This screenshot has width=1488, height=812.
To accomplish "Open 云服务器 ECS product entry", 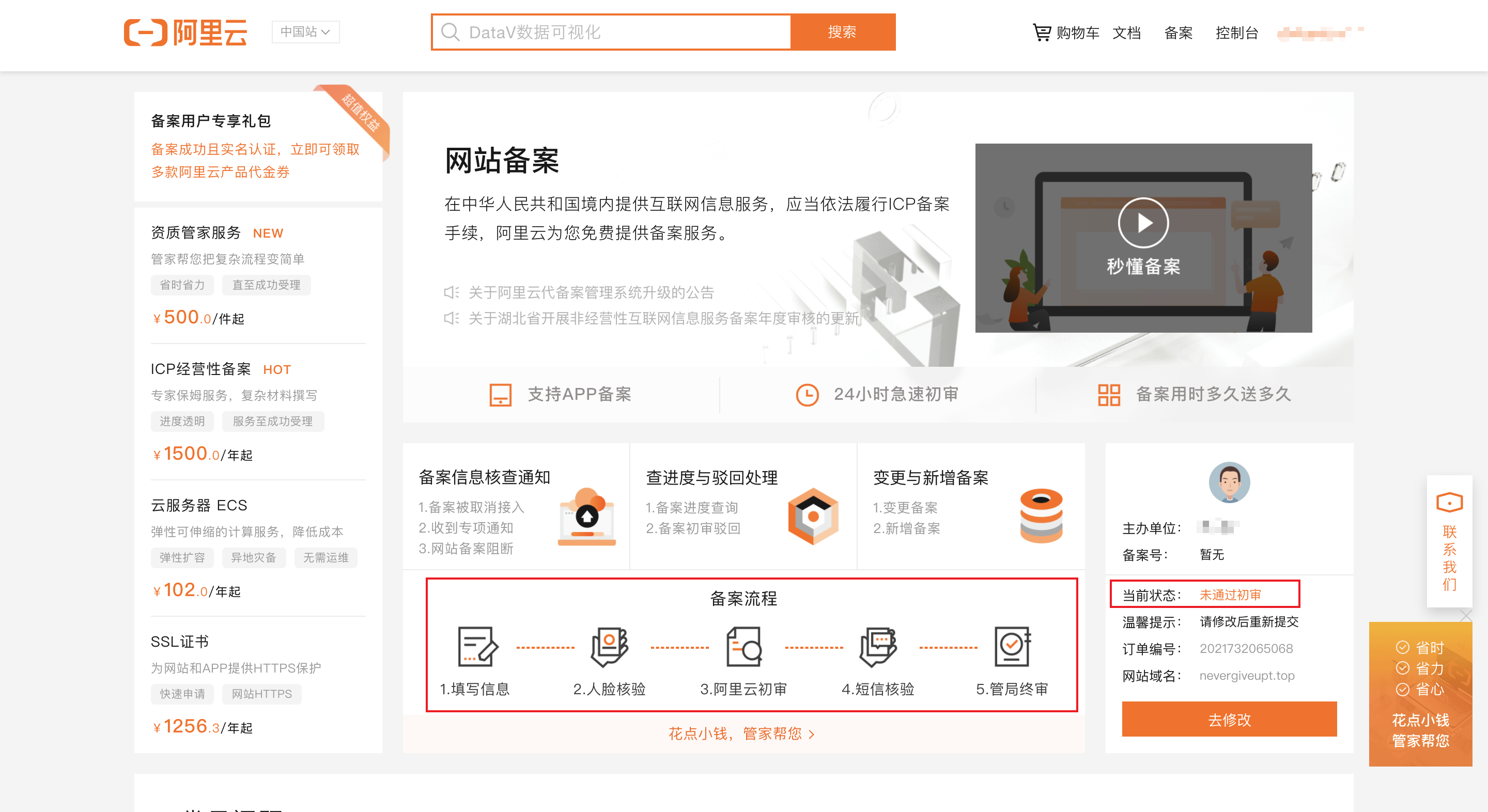I will pyautogui.click(x=199, y=505).
